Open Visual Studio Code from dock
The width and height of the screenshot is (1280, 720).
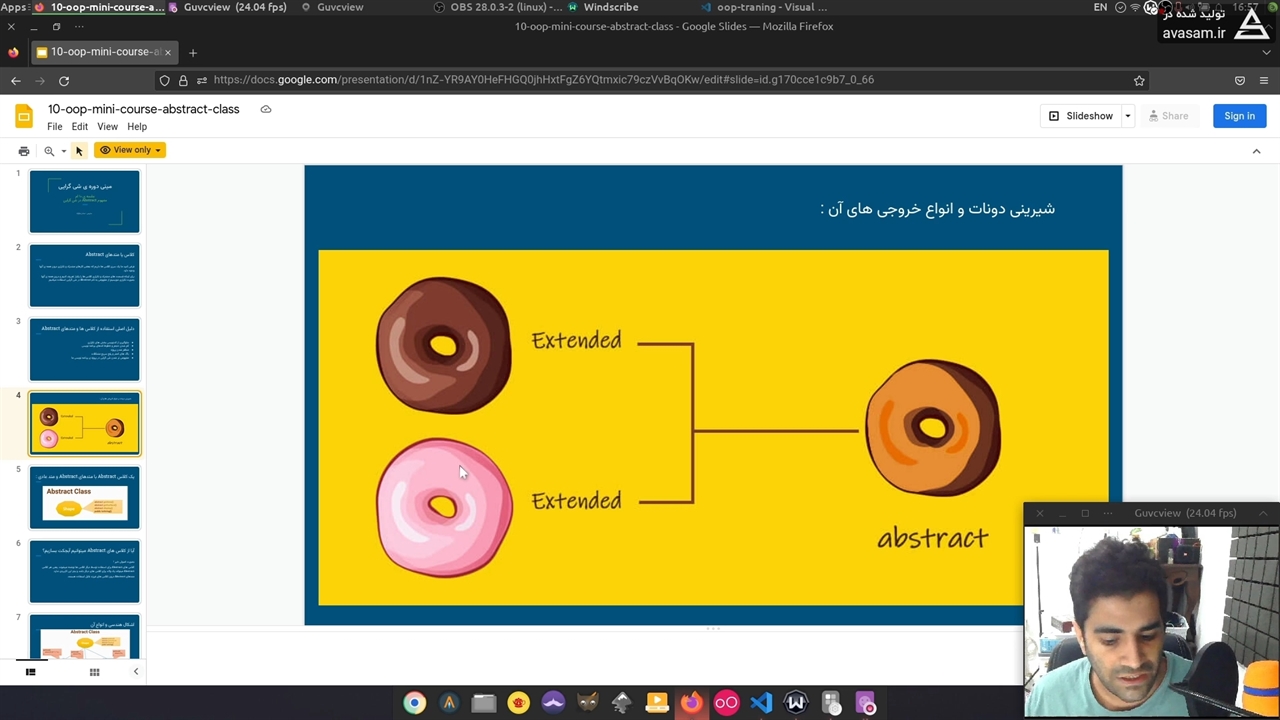(761, 703)
